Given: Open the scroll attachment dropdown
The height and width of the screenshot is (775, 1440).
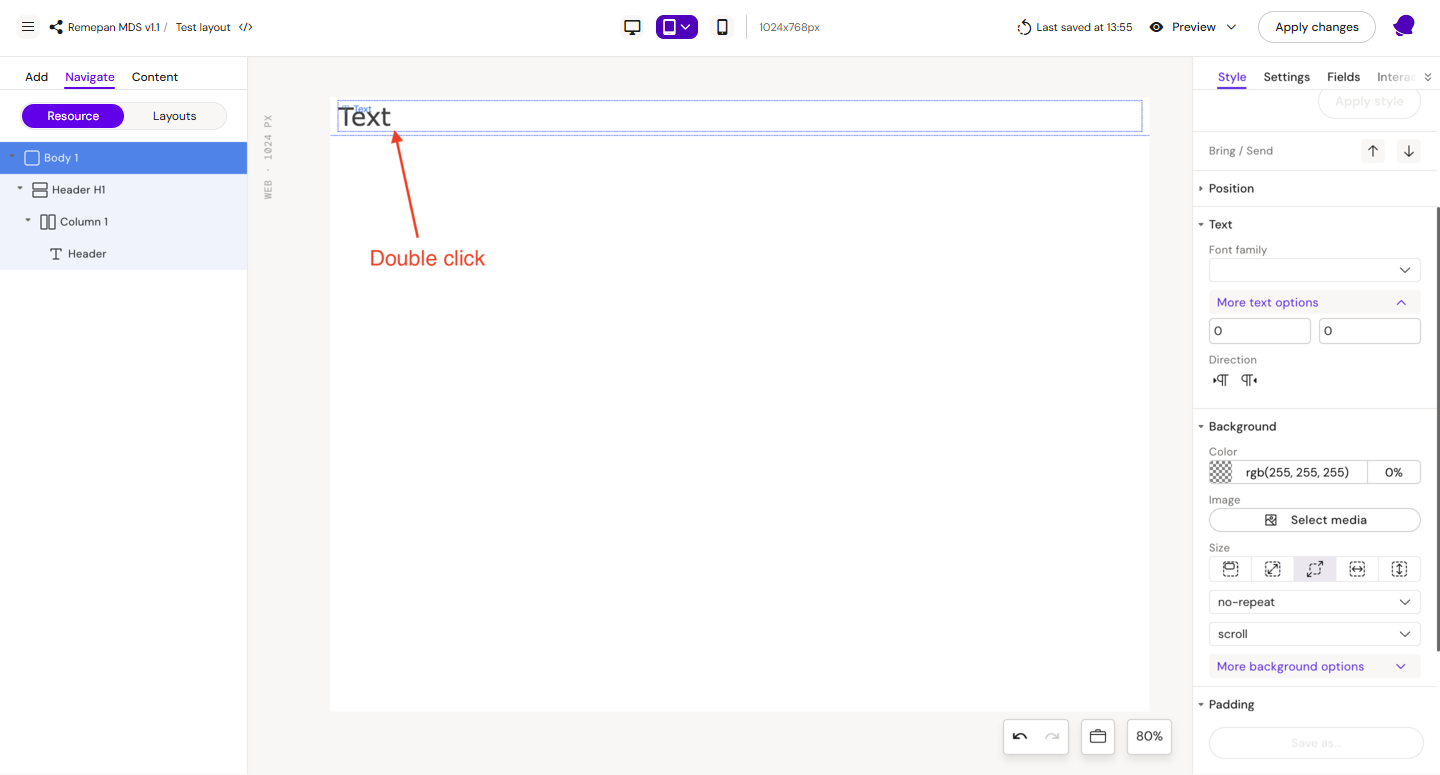Looking at the screenshot, I should [x=1314, y=634].
